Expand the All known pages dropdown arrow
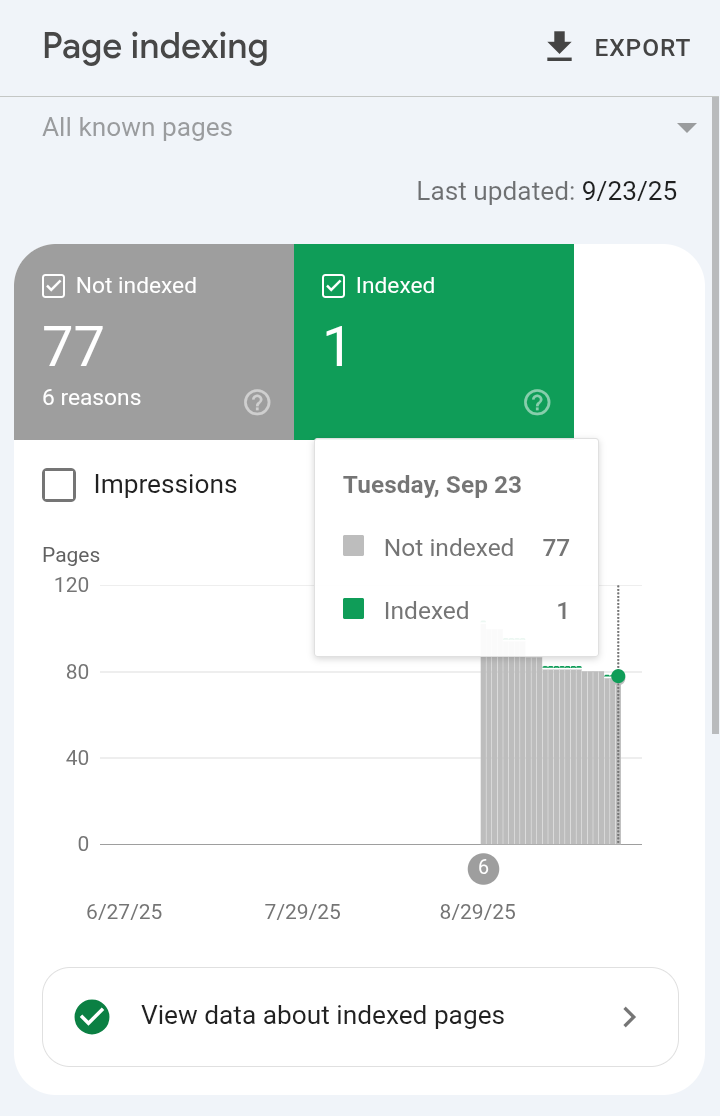This screenshot has width=720, height=1116. [x=687, y=128]
